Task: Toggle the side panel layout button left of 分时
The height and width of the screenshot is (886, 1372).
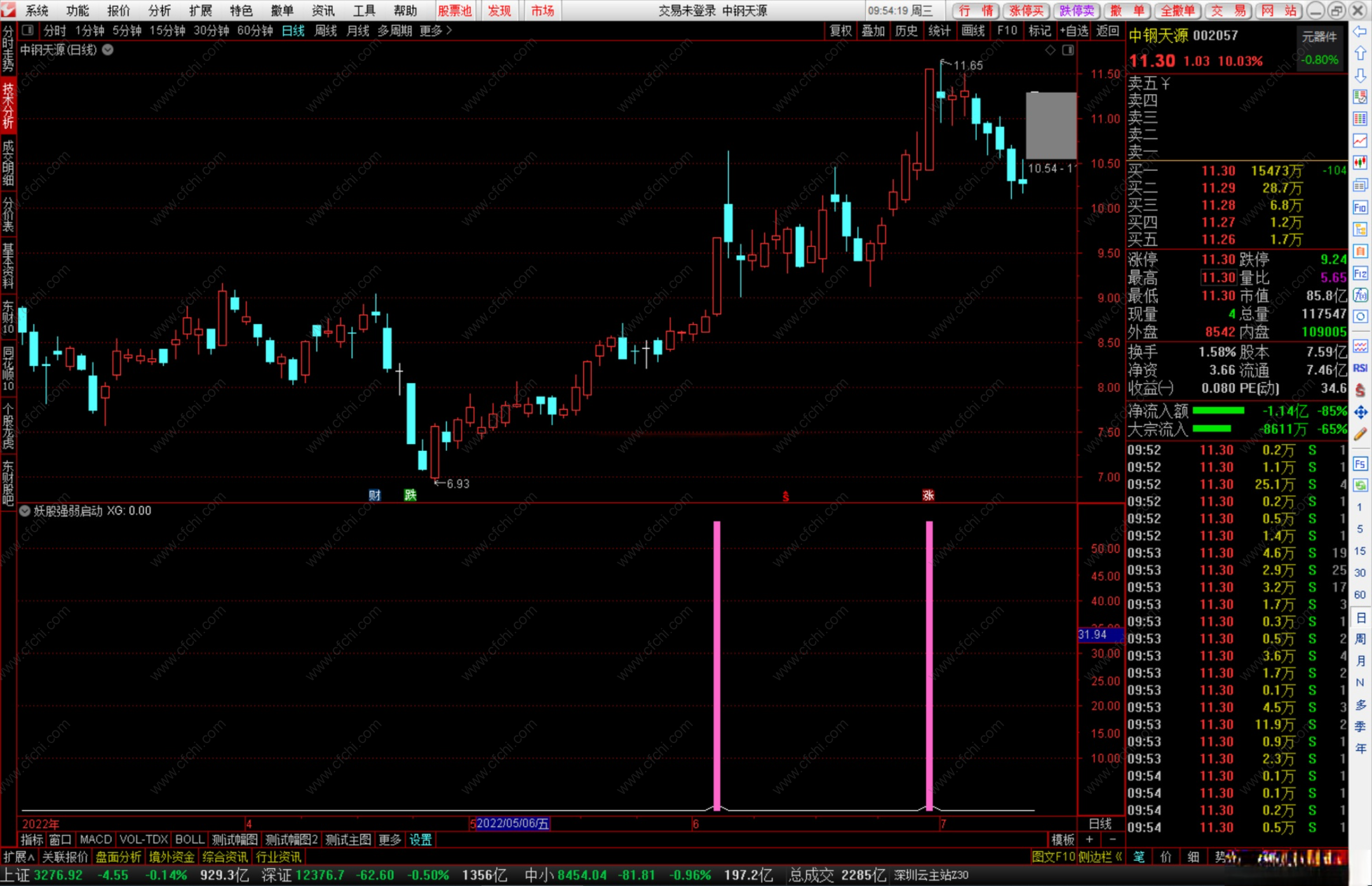Action: [27, 30]
